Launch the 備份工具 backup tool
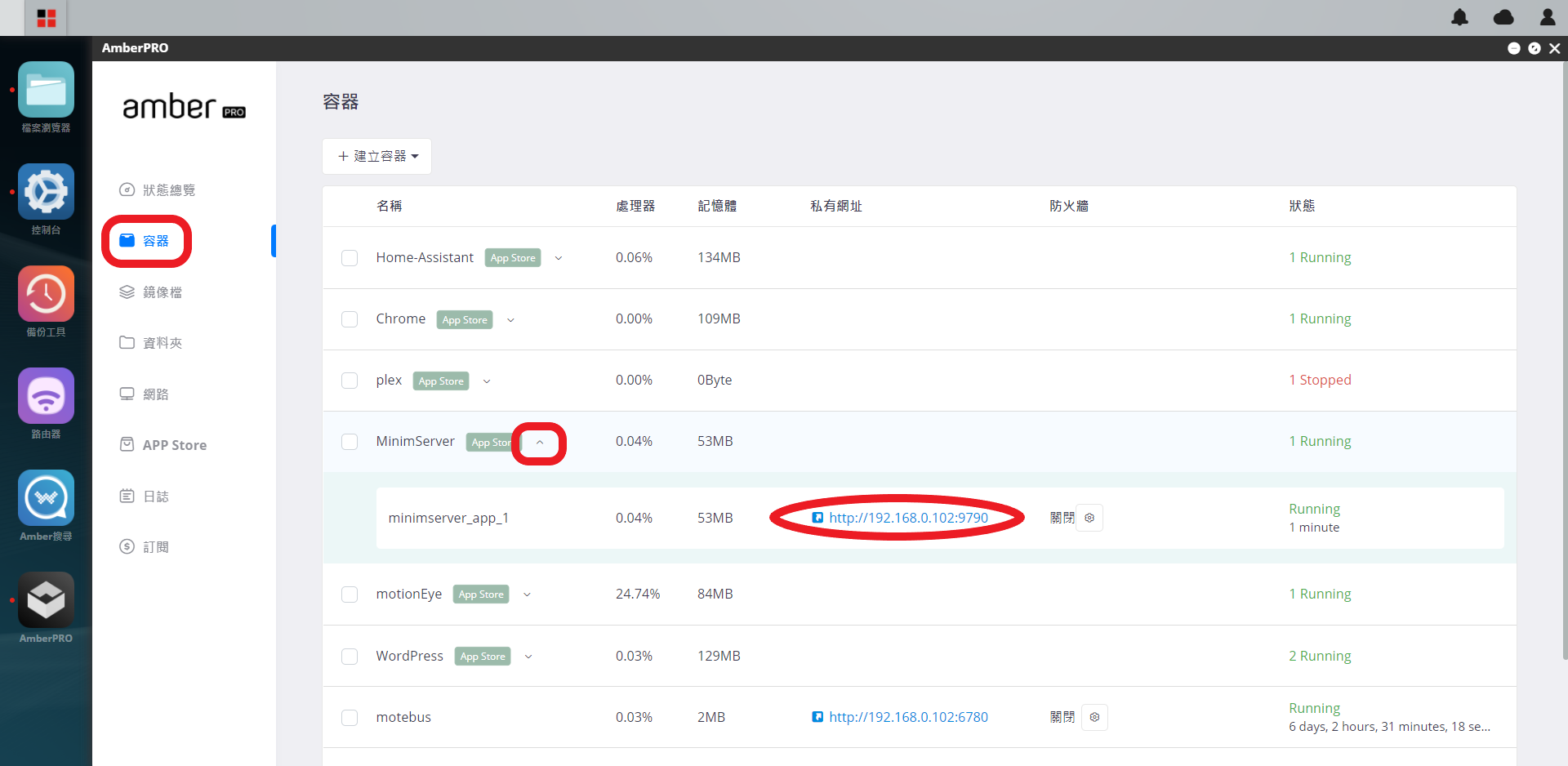The height and width of the screenshot is (766, 1568). pyautogui.click(x=46, y=294)
